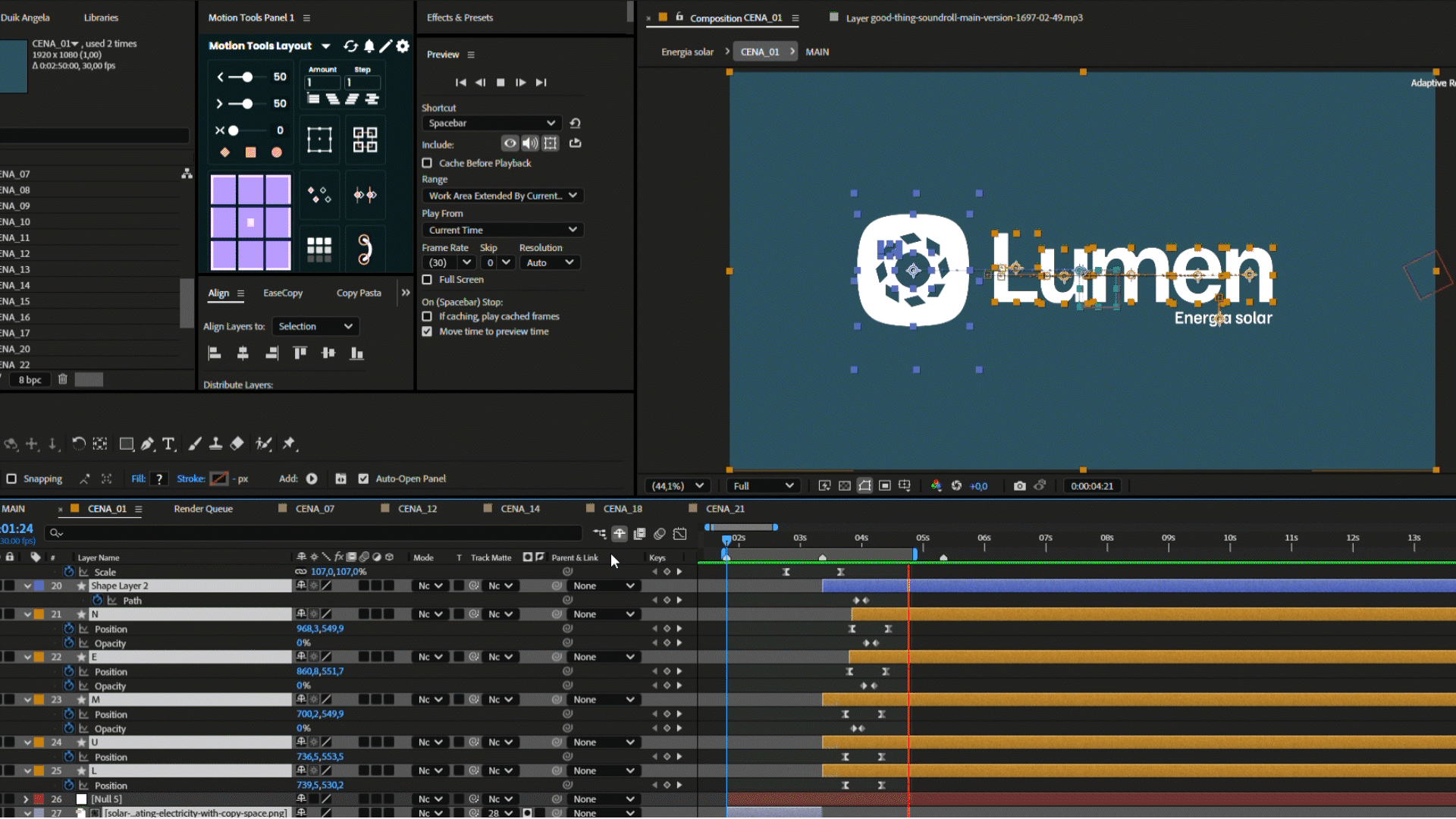Select the Rectangle shape tool
Image resolution: width=1456 pixels, height=819 pixels.
click(x=127, y=444)
